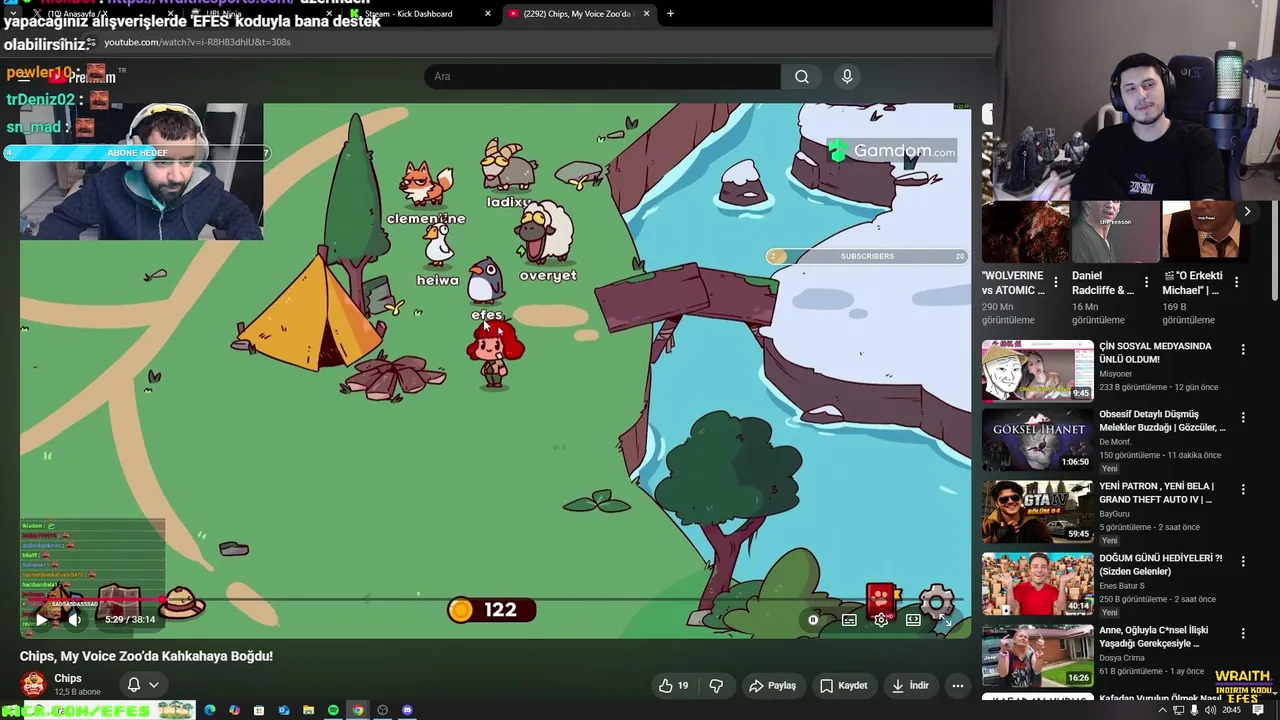The width and height of the screenshot is (1280, 720).
Task: Click the YouTube search magnifier button
Action: click(802, 77)
